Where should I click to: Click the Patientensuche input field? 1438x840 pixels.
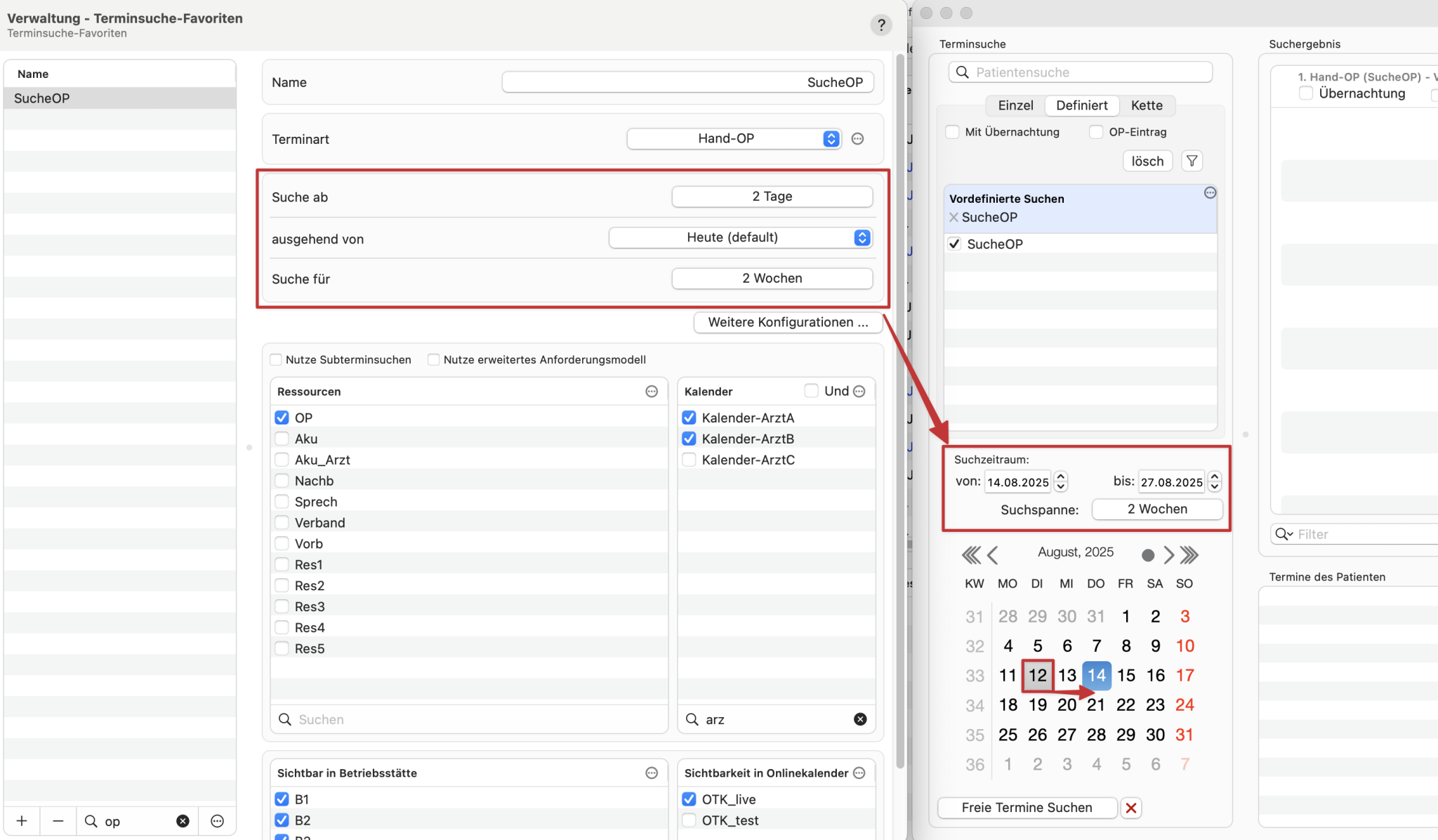1081,72
